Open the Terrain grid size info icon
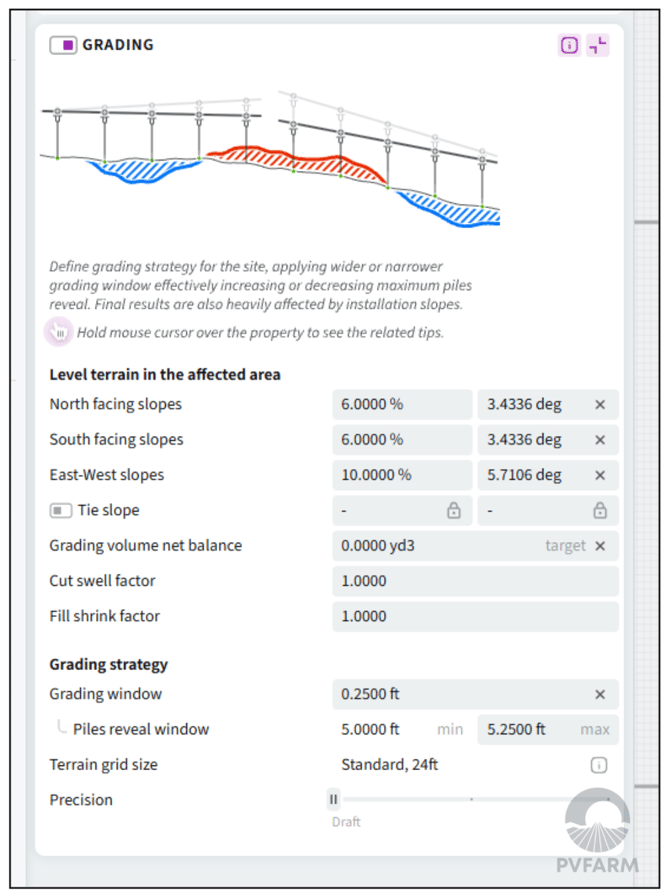 (x=598, y=765)
